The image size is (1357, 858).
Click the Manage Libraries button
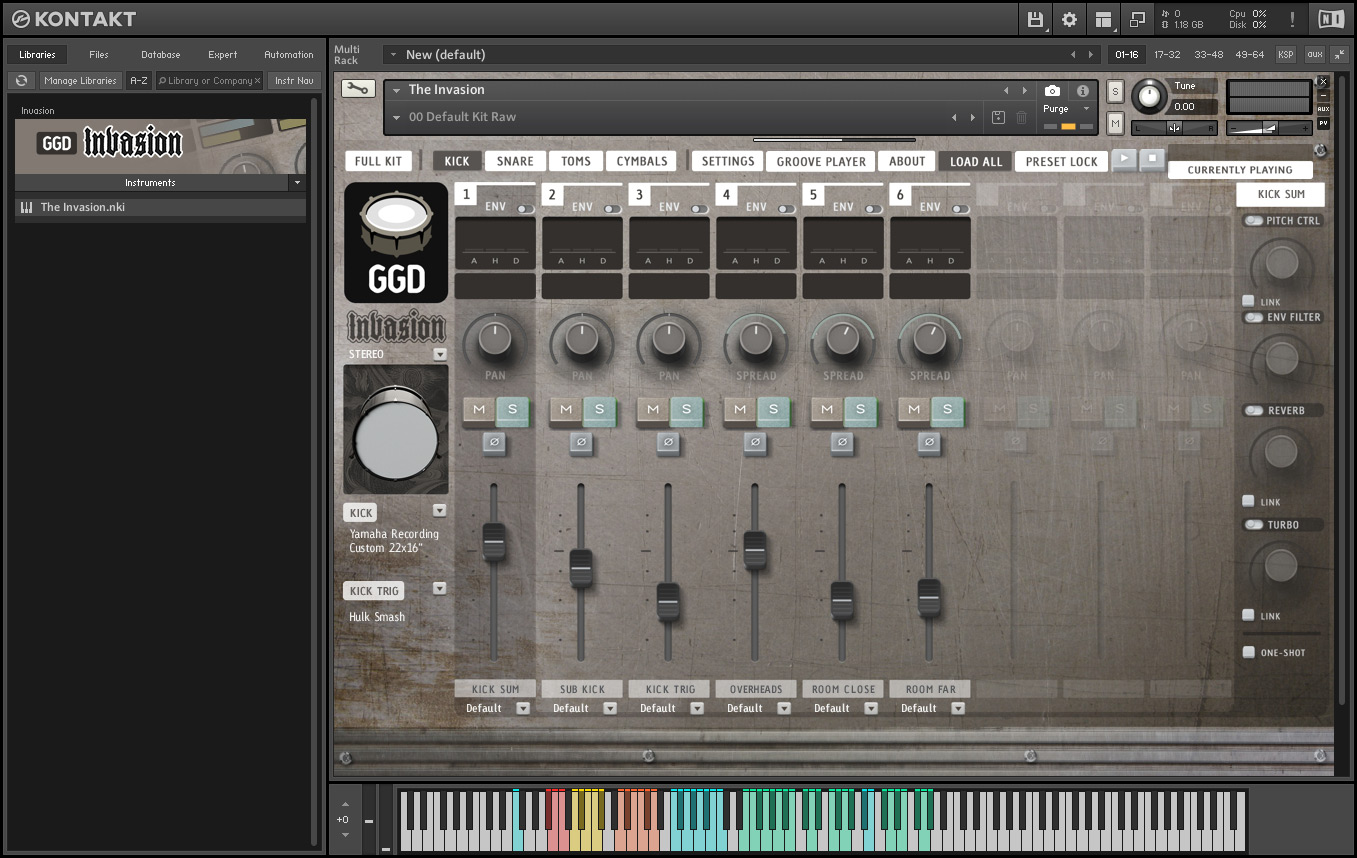pyautogui.click(x=81, y=81)
